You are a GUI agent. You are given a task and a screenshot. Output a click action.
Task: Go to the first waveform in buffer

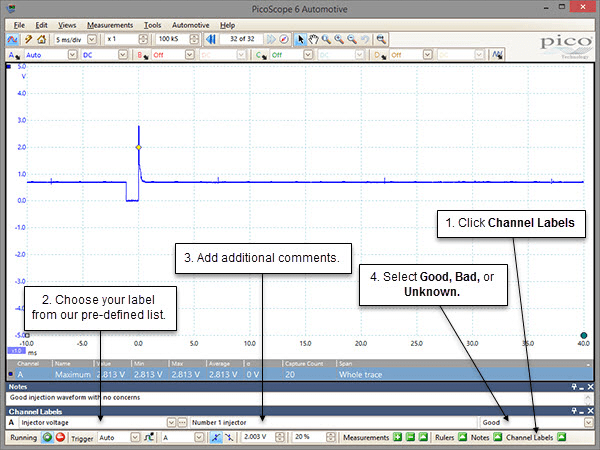pyautogui.click(x=210, y=39)
